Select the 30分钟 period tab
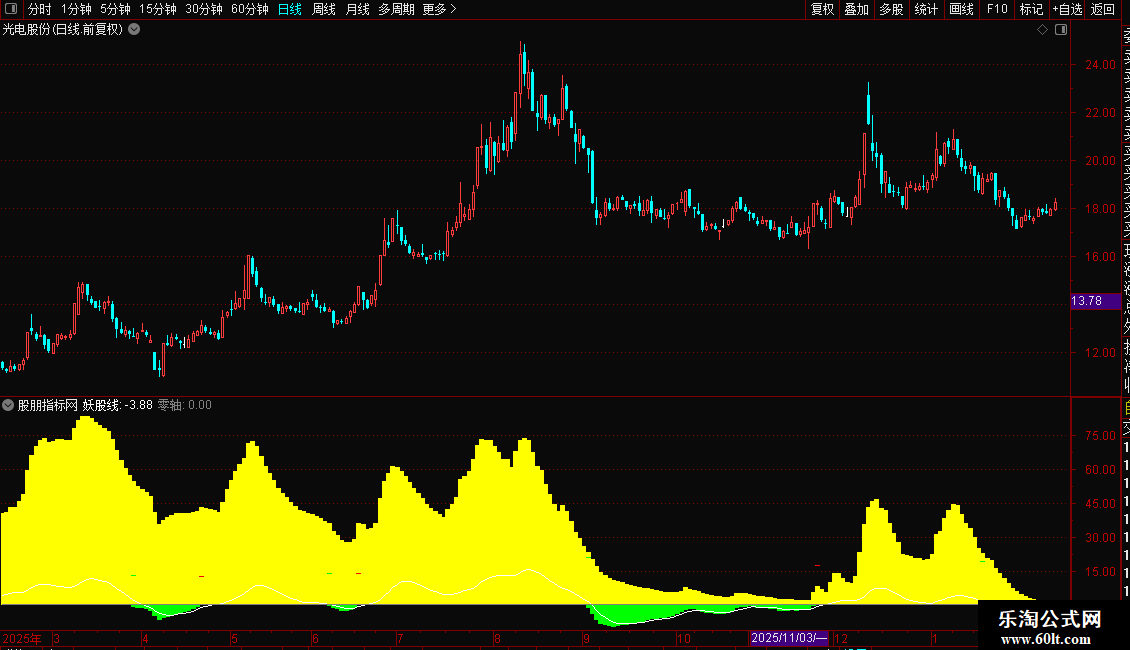The image size is (1130, 650). click(x=204, y=9)
